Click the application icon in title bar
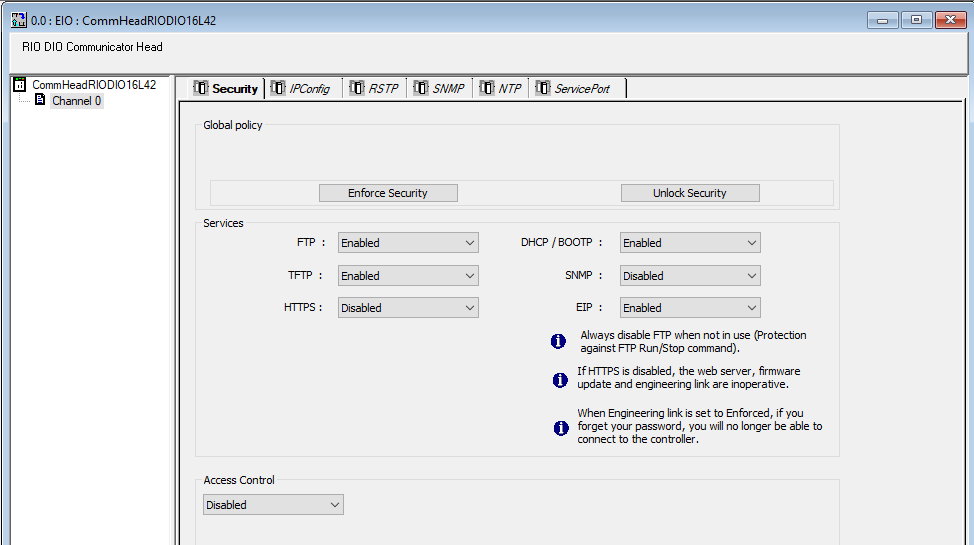 18,20
